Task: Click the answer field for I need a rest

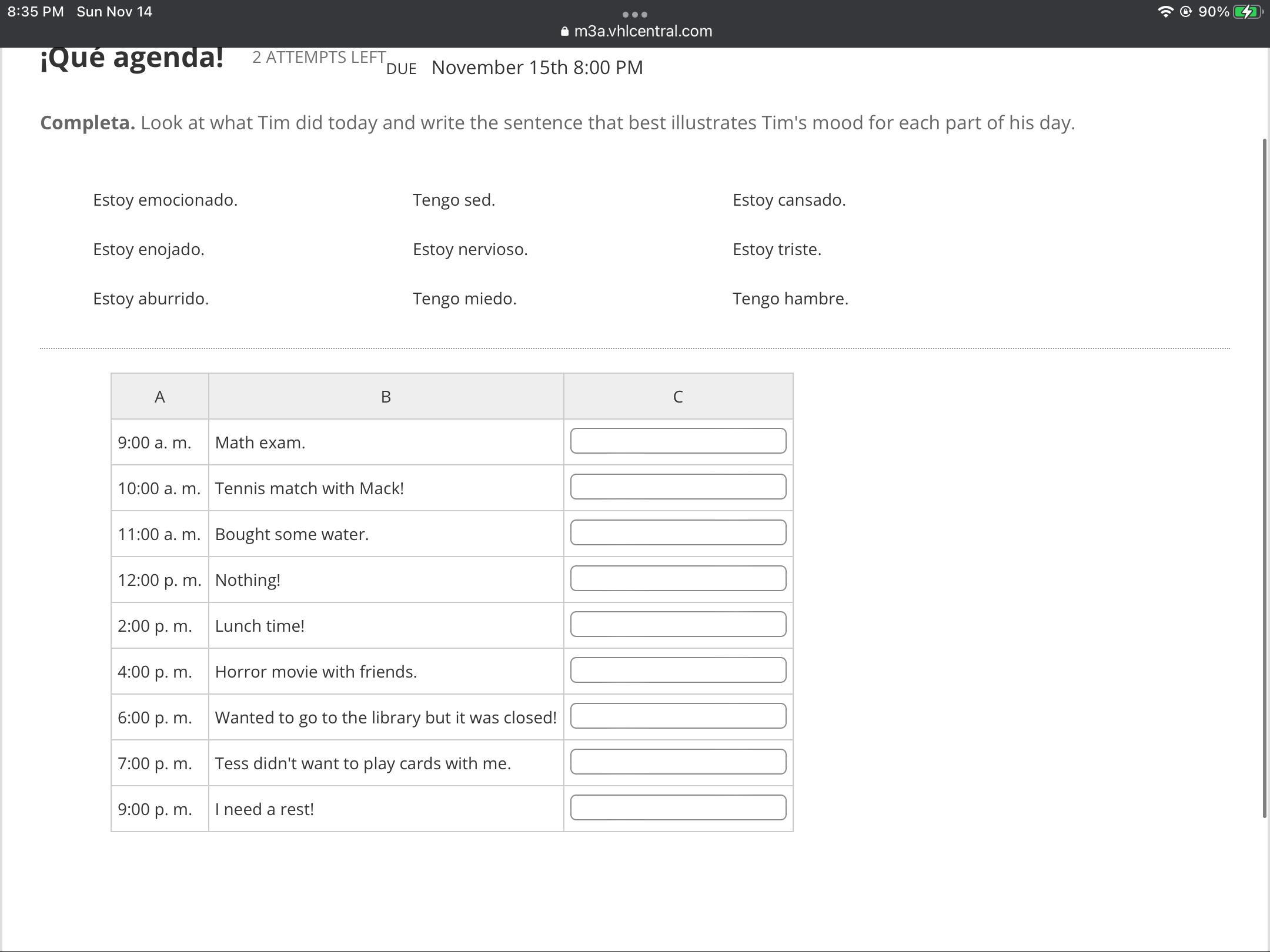Action: point(677,807)
